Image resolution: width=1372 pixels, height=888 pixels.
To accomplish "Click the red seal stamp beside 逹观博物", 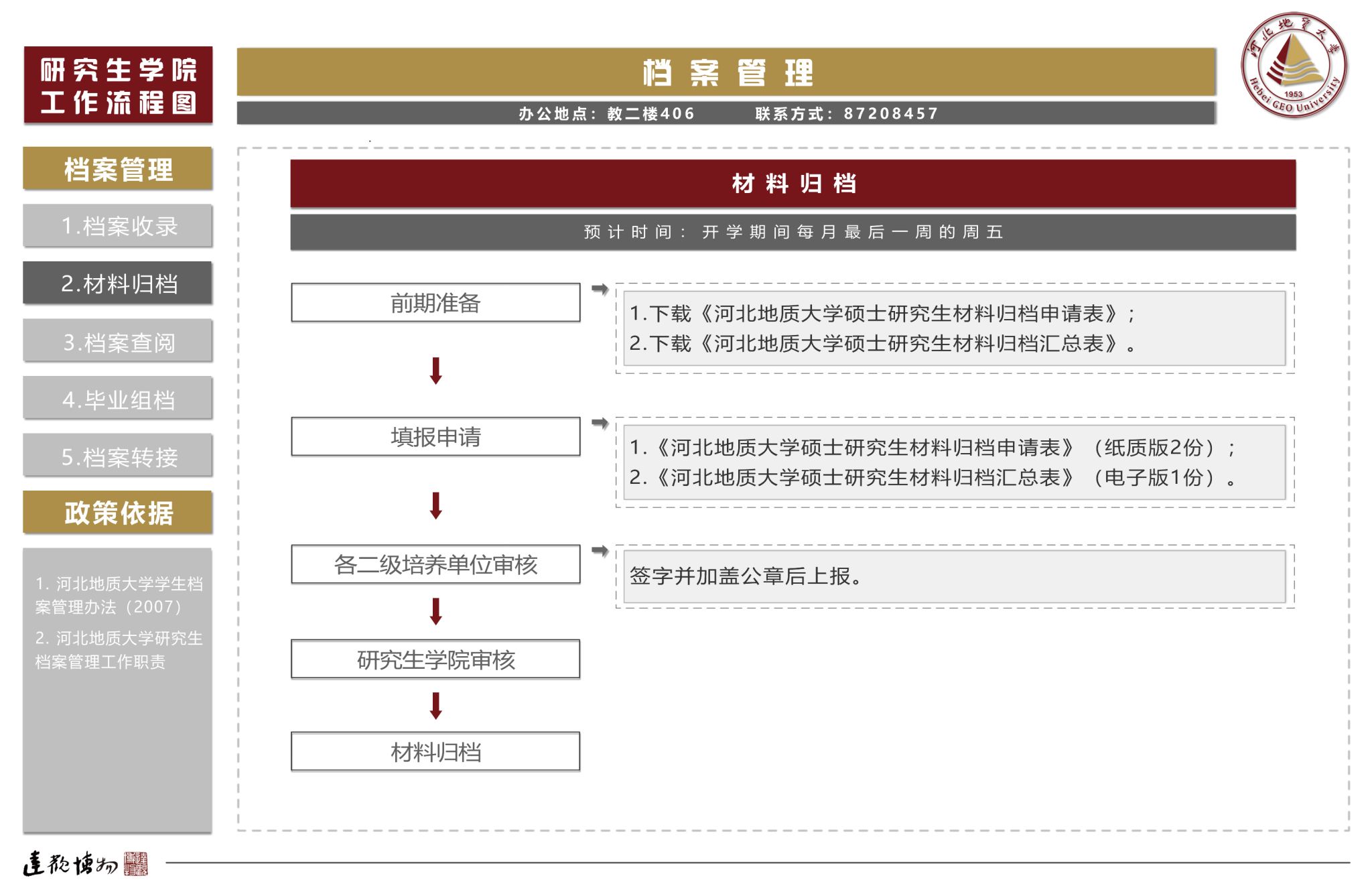I will [136, 864].
